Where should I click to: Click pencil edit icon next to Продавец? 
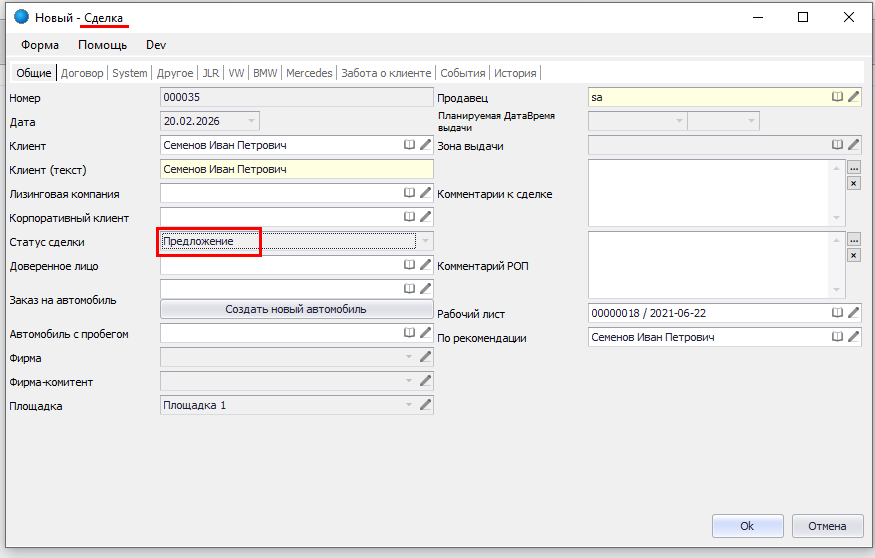pos(853,98)
